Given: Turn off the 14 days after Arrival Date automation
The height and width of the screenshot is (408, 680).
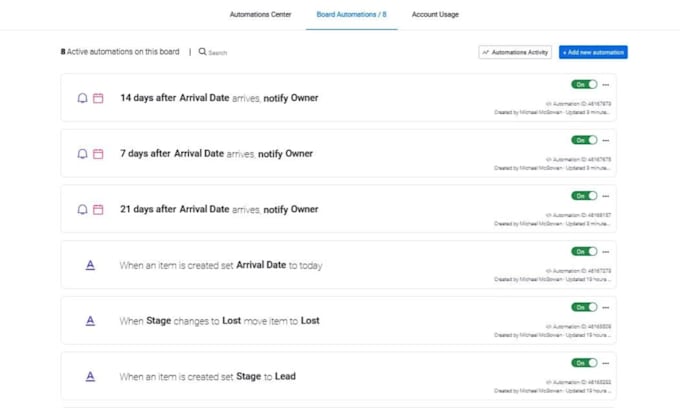Looking at the screenshot, I should pyautogui.click(x=584, y=85).
